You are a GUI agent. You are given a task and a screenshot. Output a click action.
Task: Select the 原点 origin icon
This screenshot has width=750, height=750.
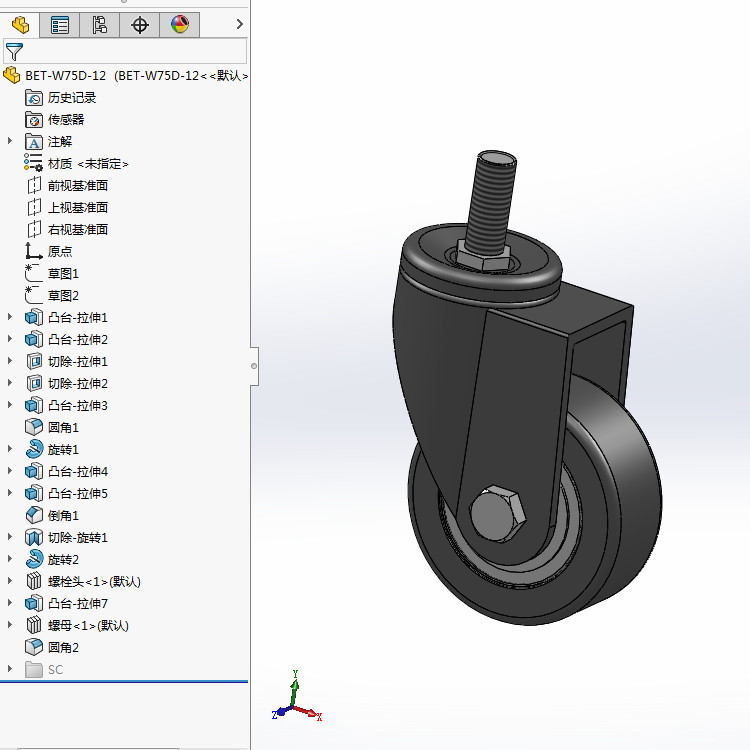(x=33, y=251)
